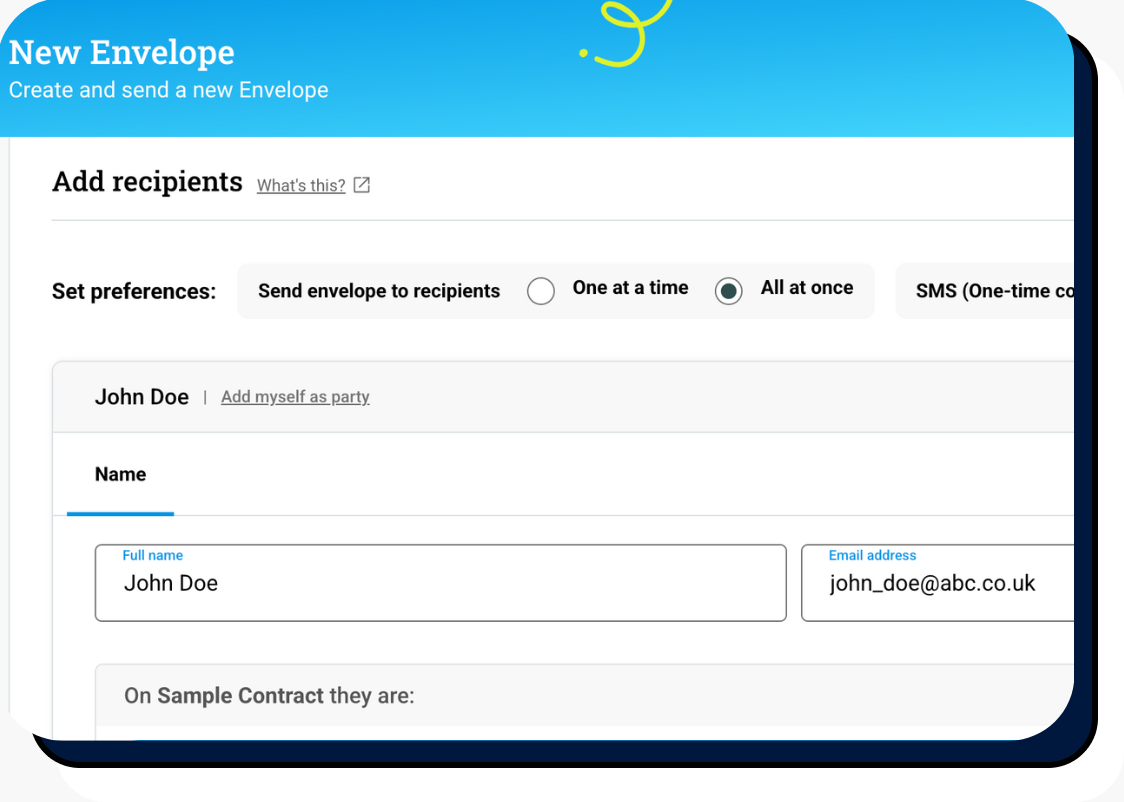Click the John Doe recipient header
Viewport: 1124px width, 802px height.
(142, 397)
